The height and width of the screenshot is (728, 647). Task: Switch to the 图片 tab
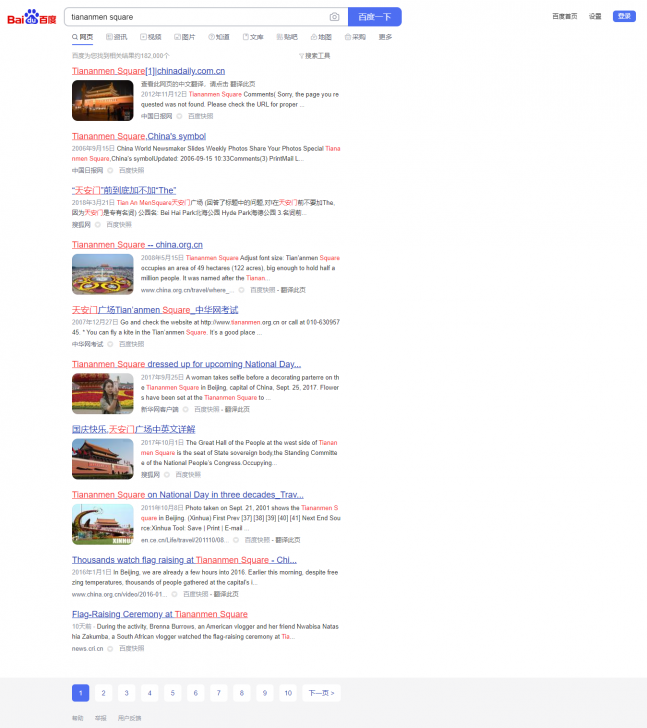(x=185, y=37)
